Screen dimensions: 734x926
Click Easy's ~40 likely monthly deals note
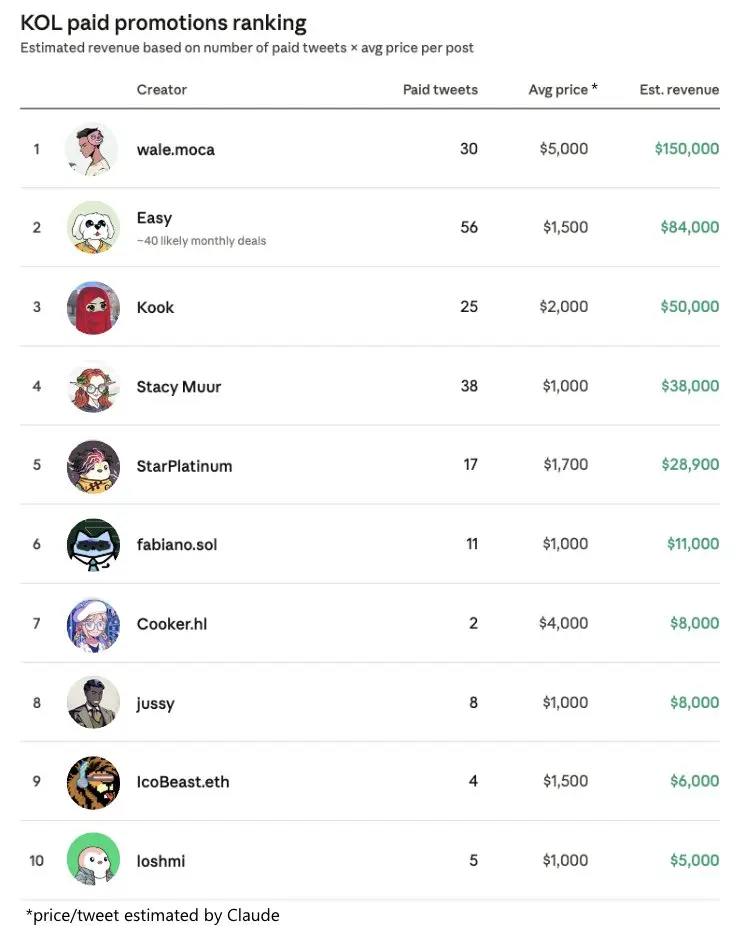click(x=201, y=241)
